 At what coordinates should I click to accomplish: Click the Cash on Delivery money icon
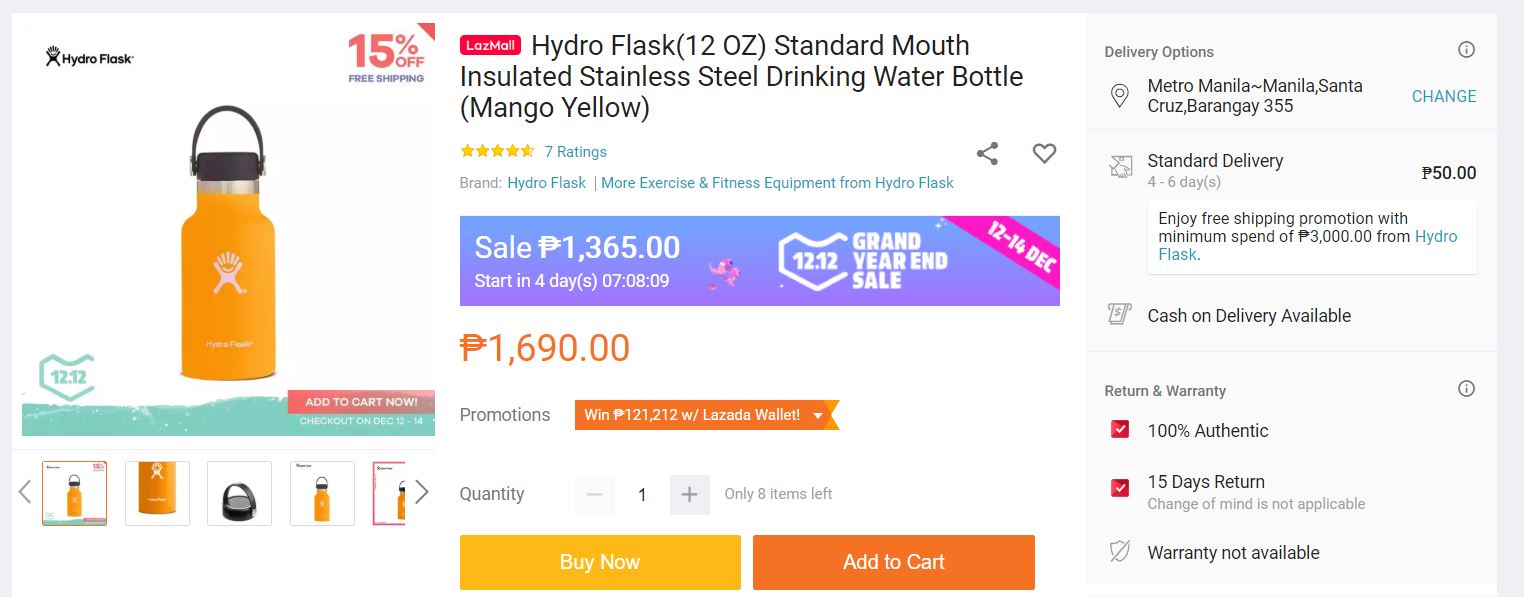point(1120,315)
